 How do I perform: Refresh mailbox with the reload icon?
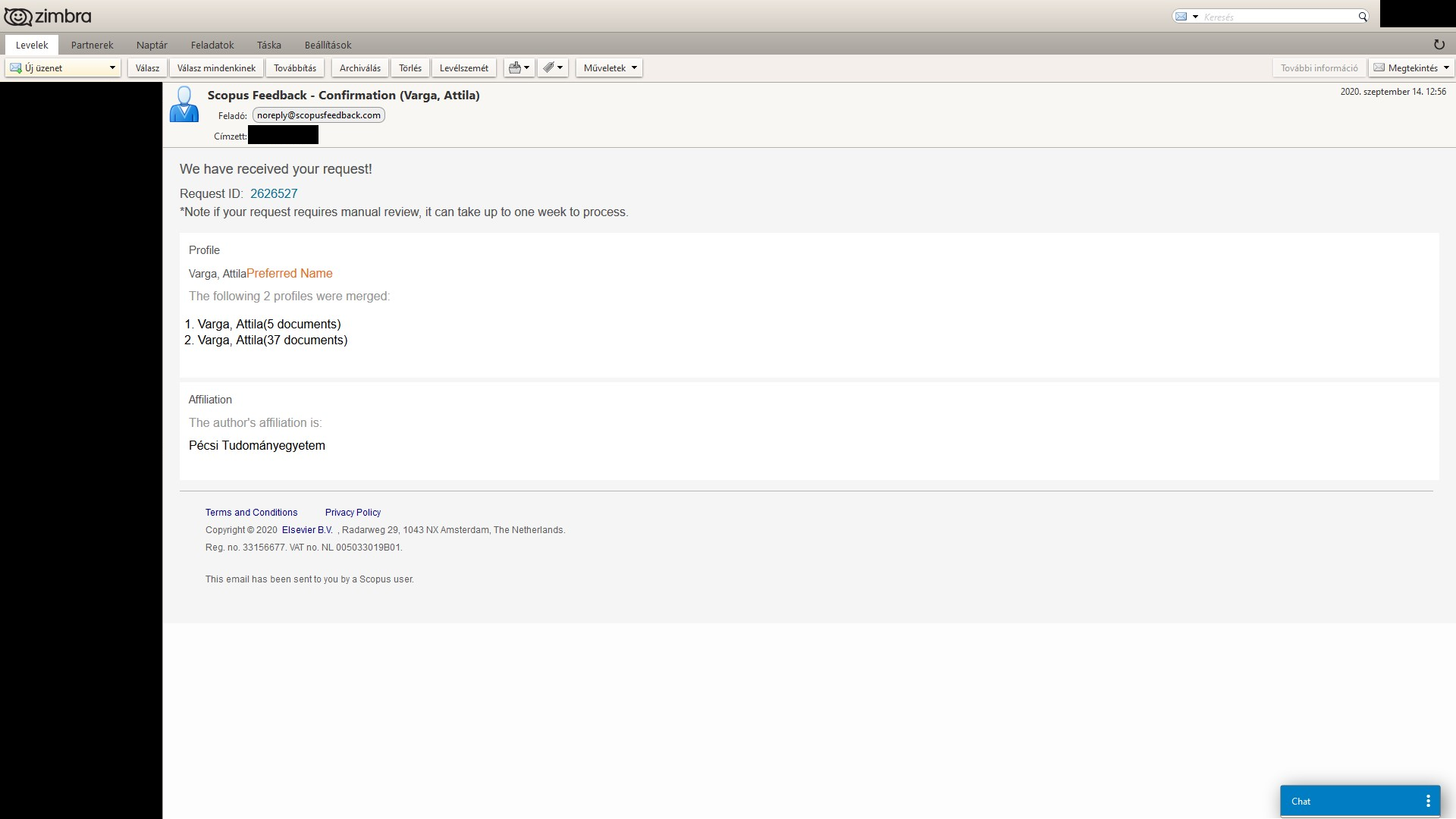click(1439, 45)
